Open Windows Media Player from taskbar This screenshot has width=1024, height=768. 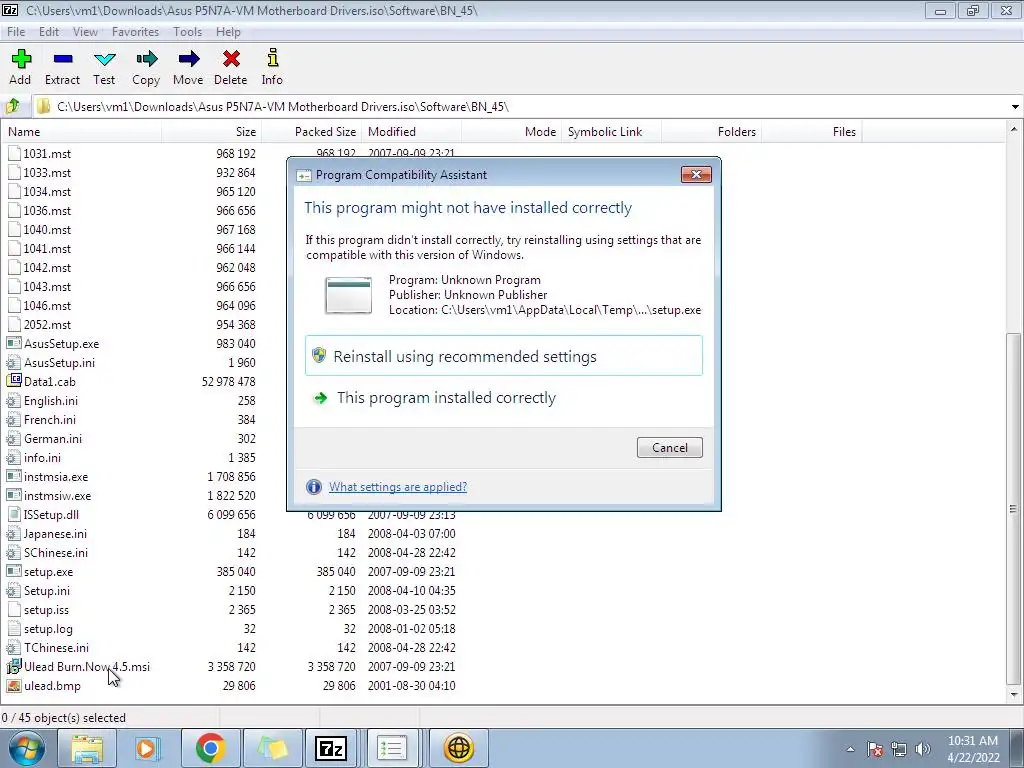pos(148,748)
